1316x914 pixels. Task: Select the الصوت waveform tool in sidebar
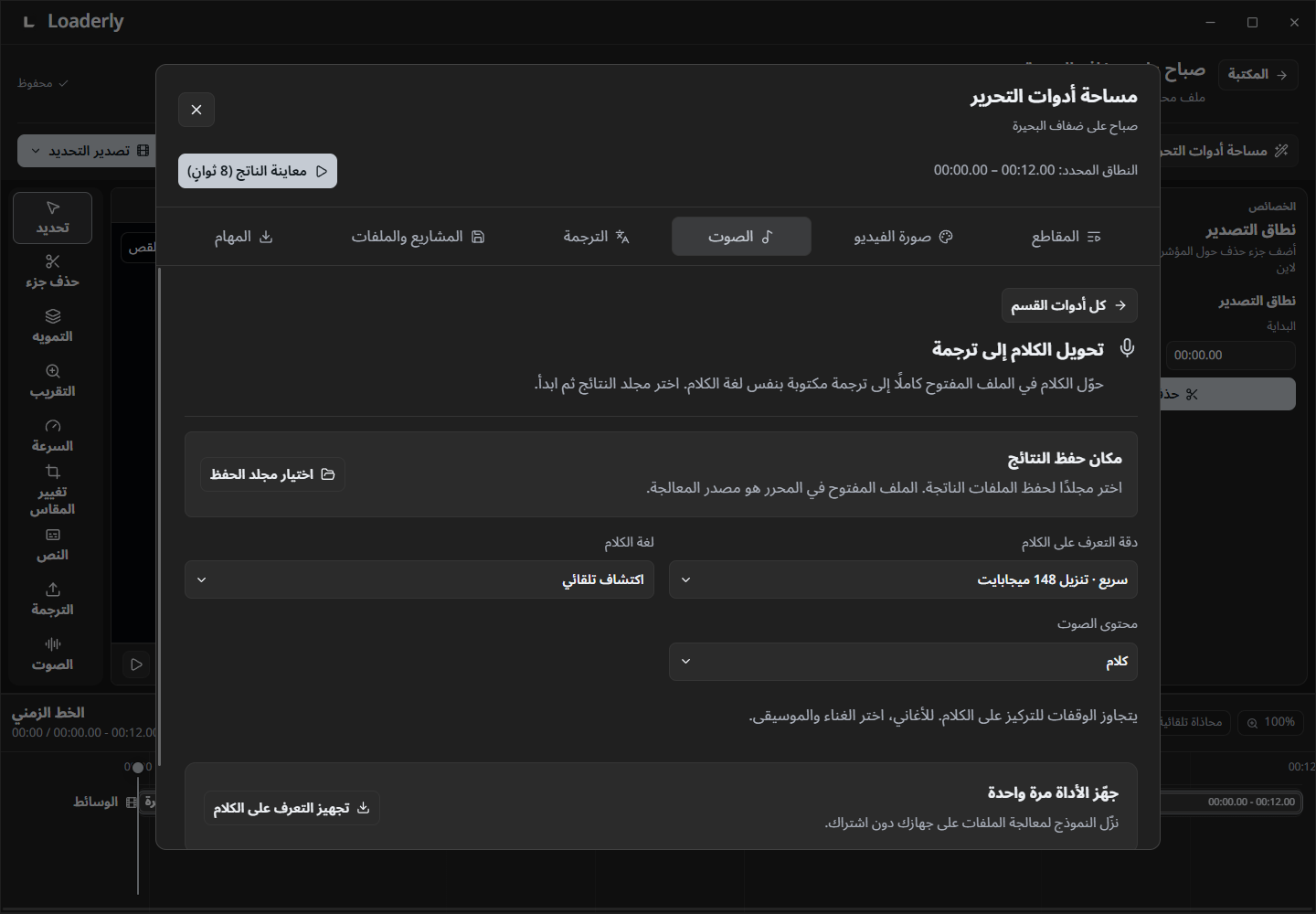click(x=52, y=654)
